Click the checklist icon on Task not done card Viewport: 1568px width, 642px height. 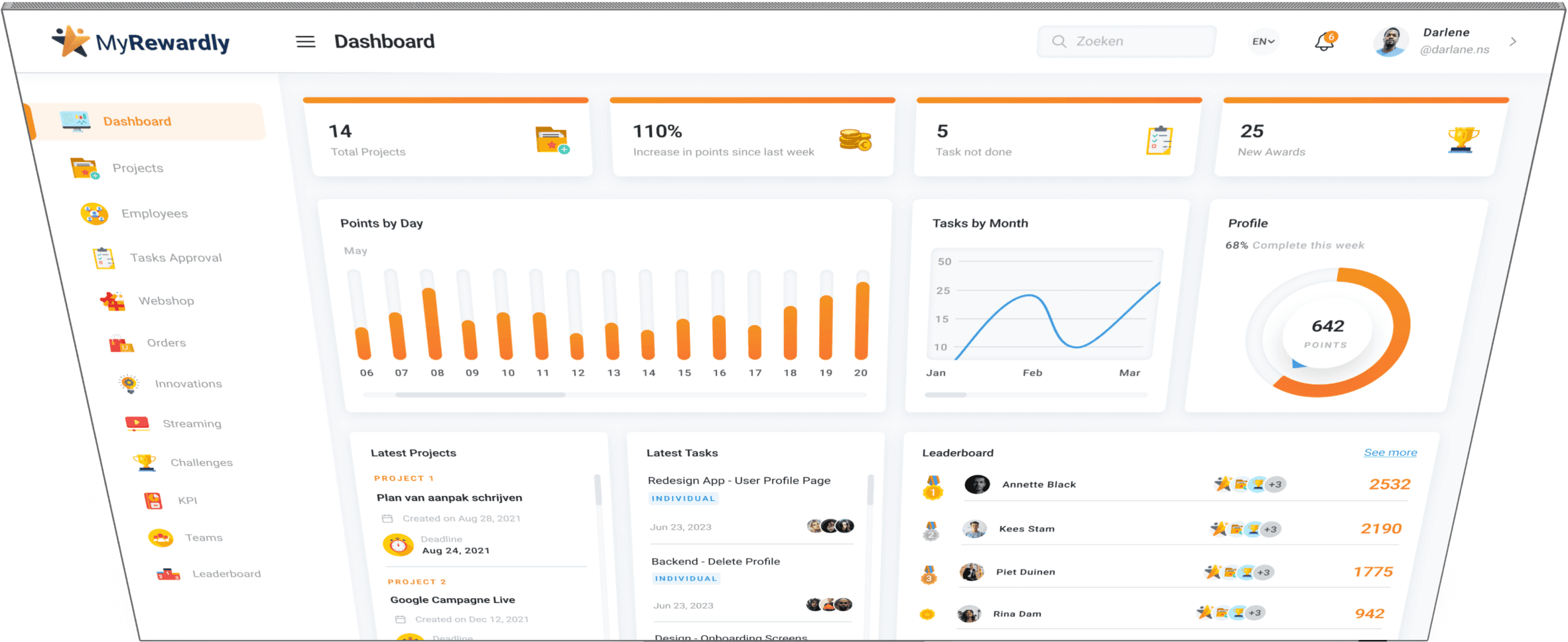1159,140
